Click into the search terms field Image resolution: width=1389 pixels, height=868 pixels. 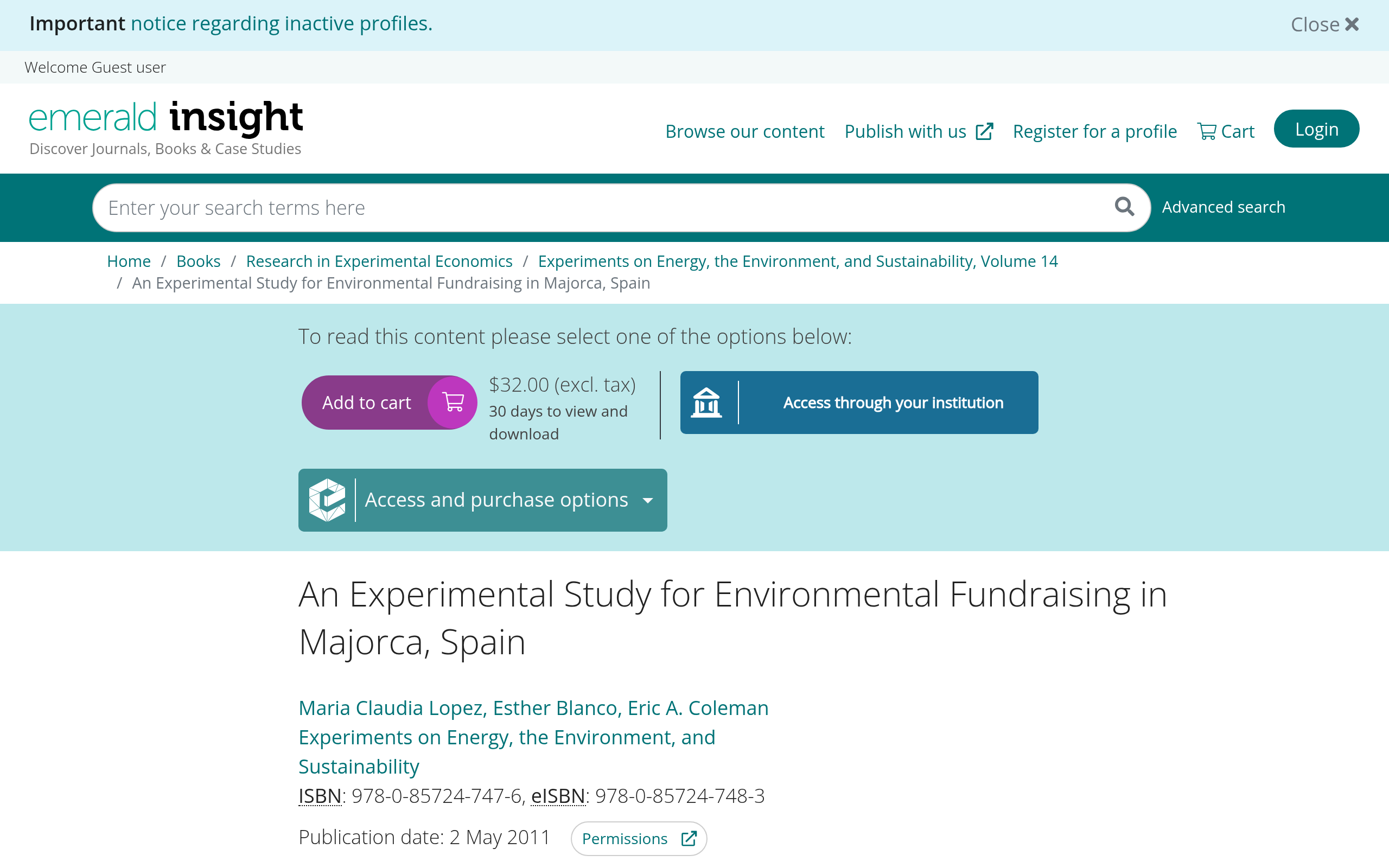tap(603, 208)
